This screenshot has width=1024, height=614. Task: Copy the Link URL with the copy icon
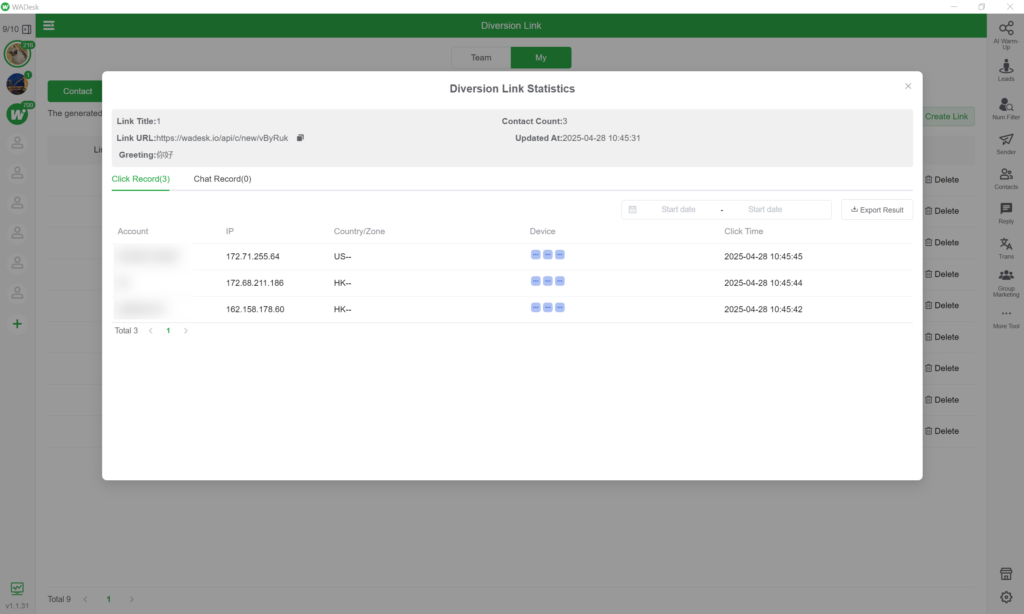[x=300, y=138]
